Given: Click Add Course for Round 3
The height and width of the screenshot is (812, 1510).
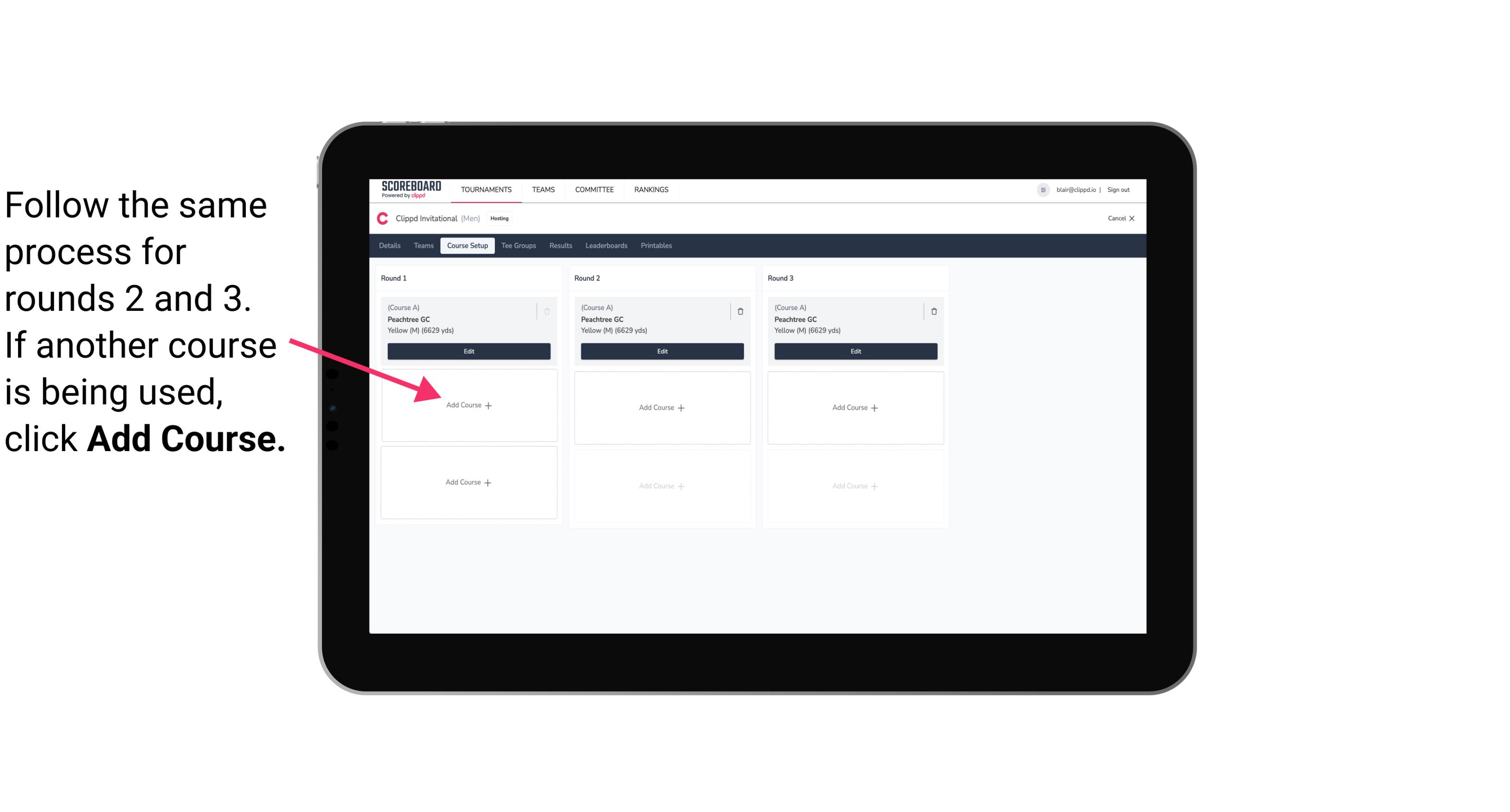Looking at the screenshot, I should tap(854, 407).
